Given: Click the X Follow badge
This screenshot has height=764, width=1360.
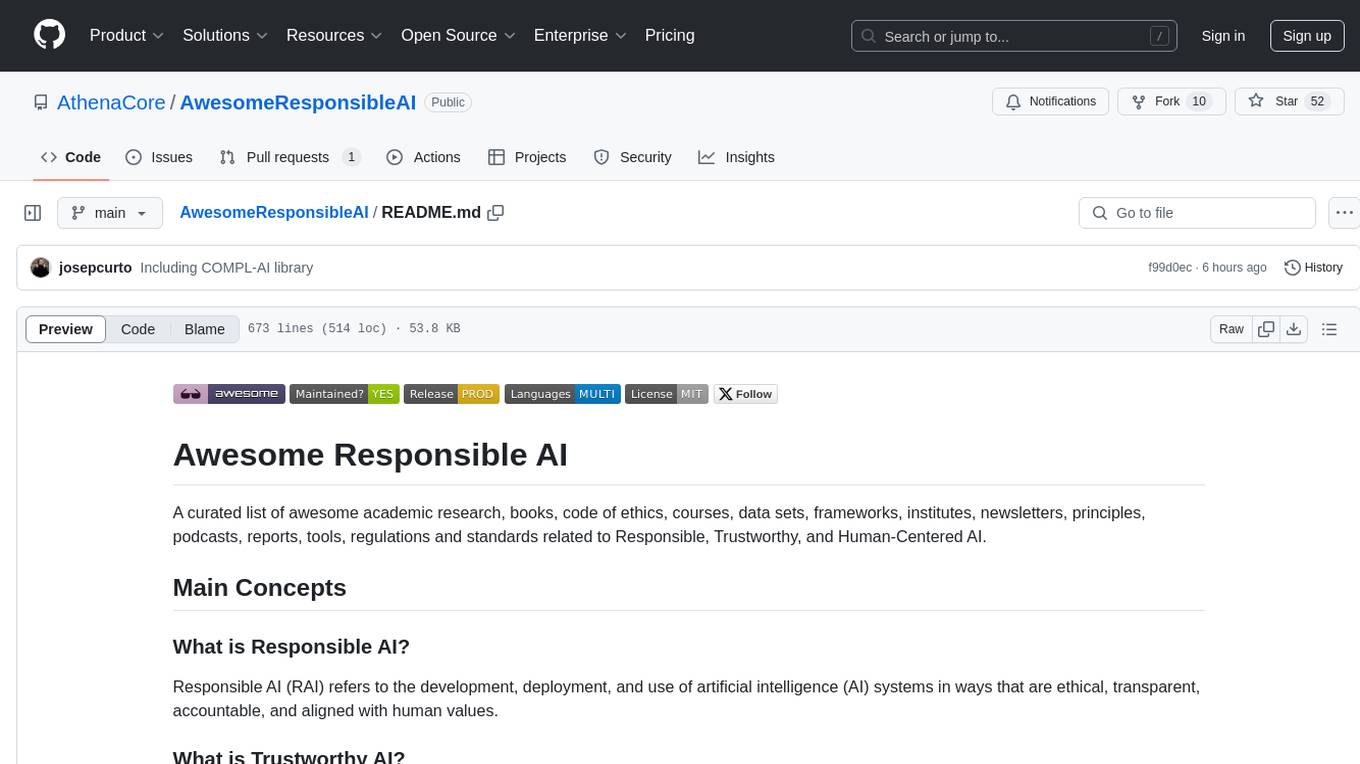Looking at the screenshot, I should (x=745, y=394).
